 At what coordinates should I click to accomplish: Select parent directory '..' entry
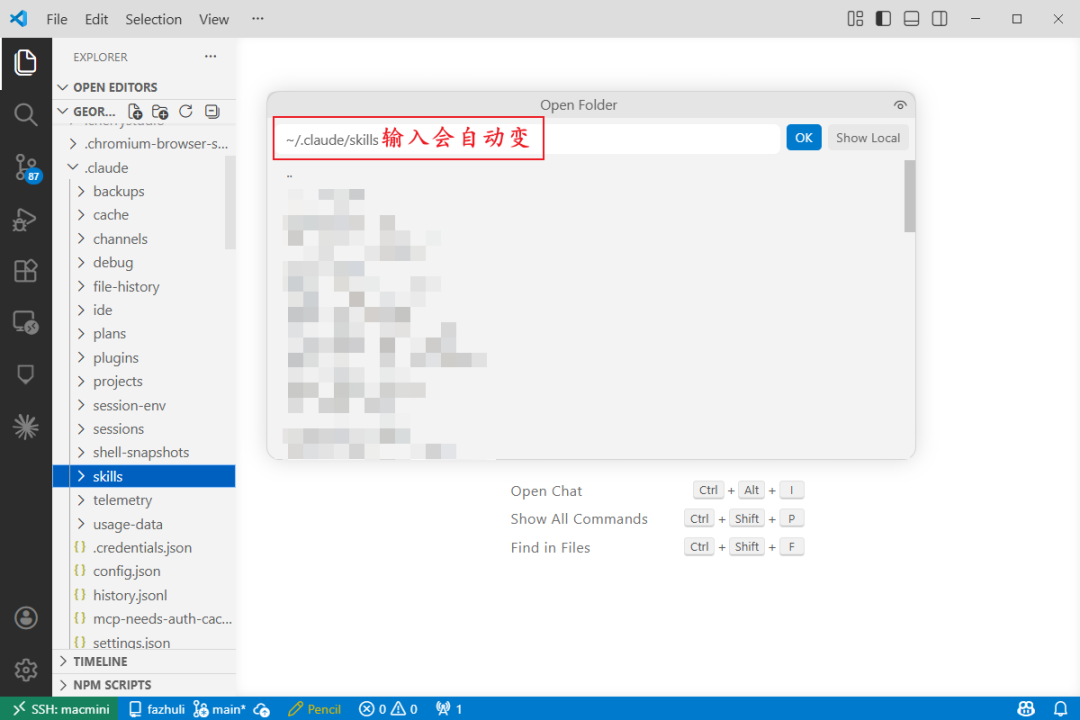click(x=589, y=176)
